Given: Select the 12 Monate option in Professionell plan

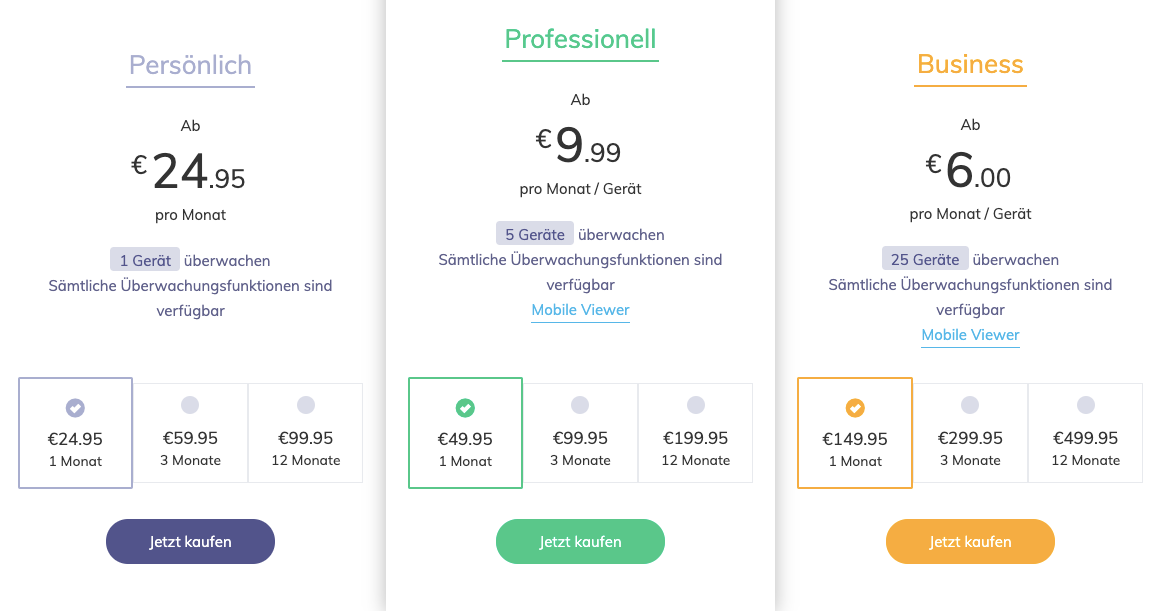Looking at the screenshot, I should 695,433.
